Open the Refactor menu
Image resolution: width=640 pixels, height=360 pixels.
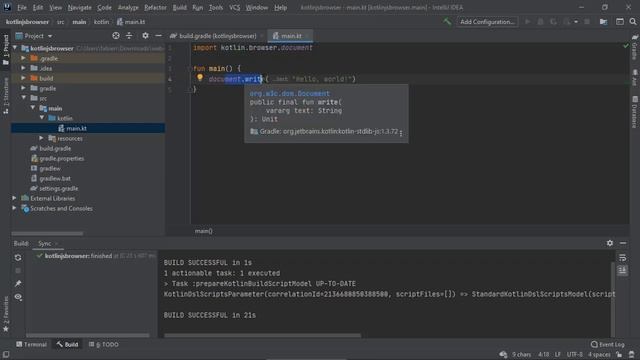tap(155, 7)
